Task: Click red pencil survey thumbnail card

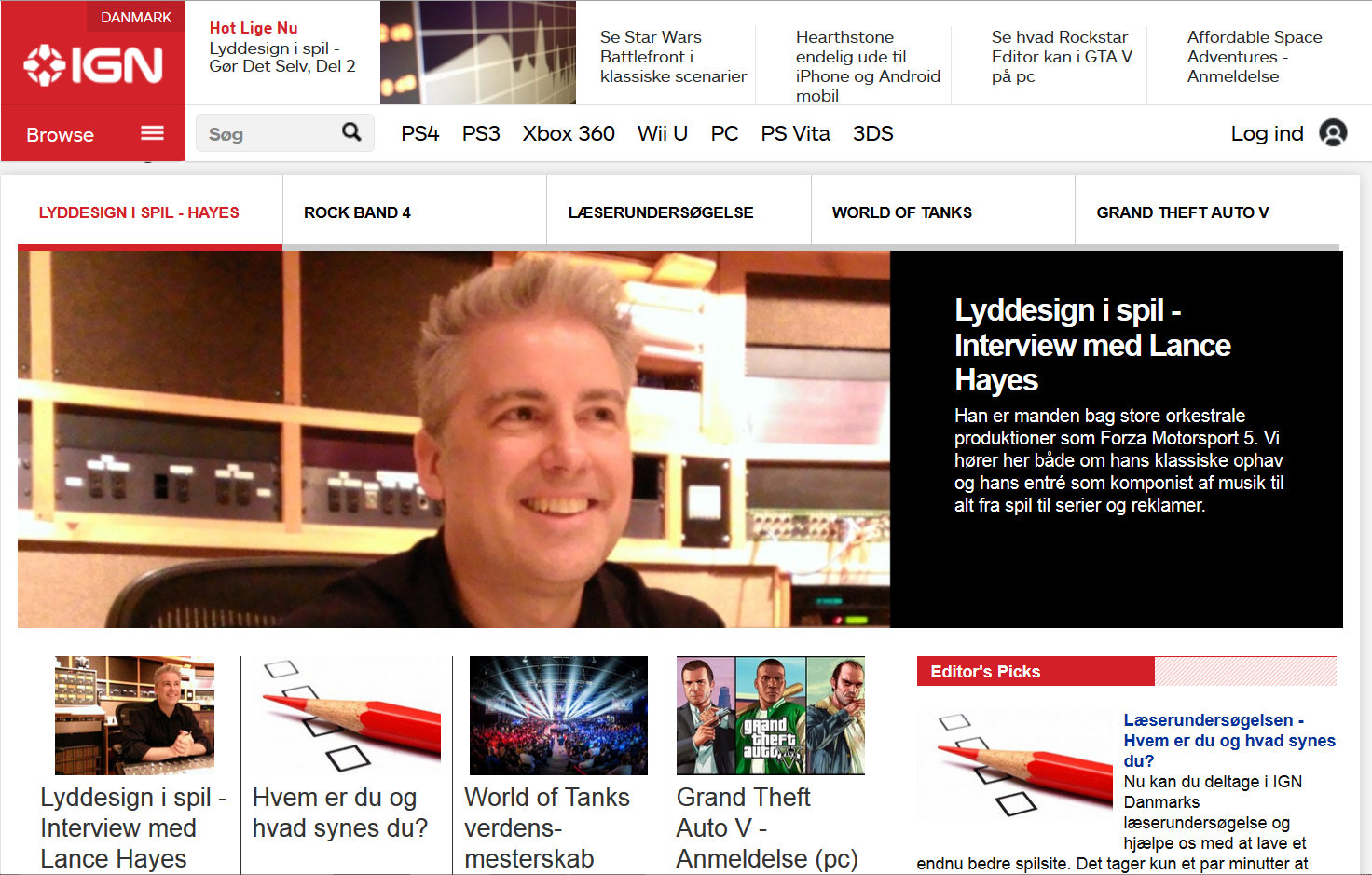Action: click(347, 716)
